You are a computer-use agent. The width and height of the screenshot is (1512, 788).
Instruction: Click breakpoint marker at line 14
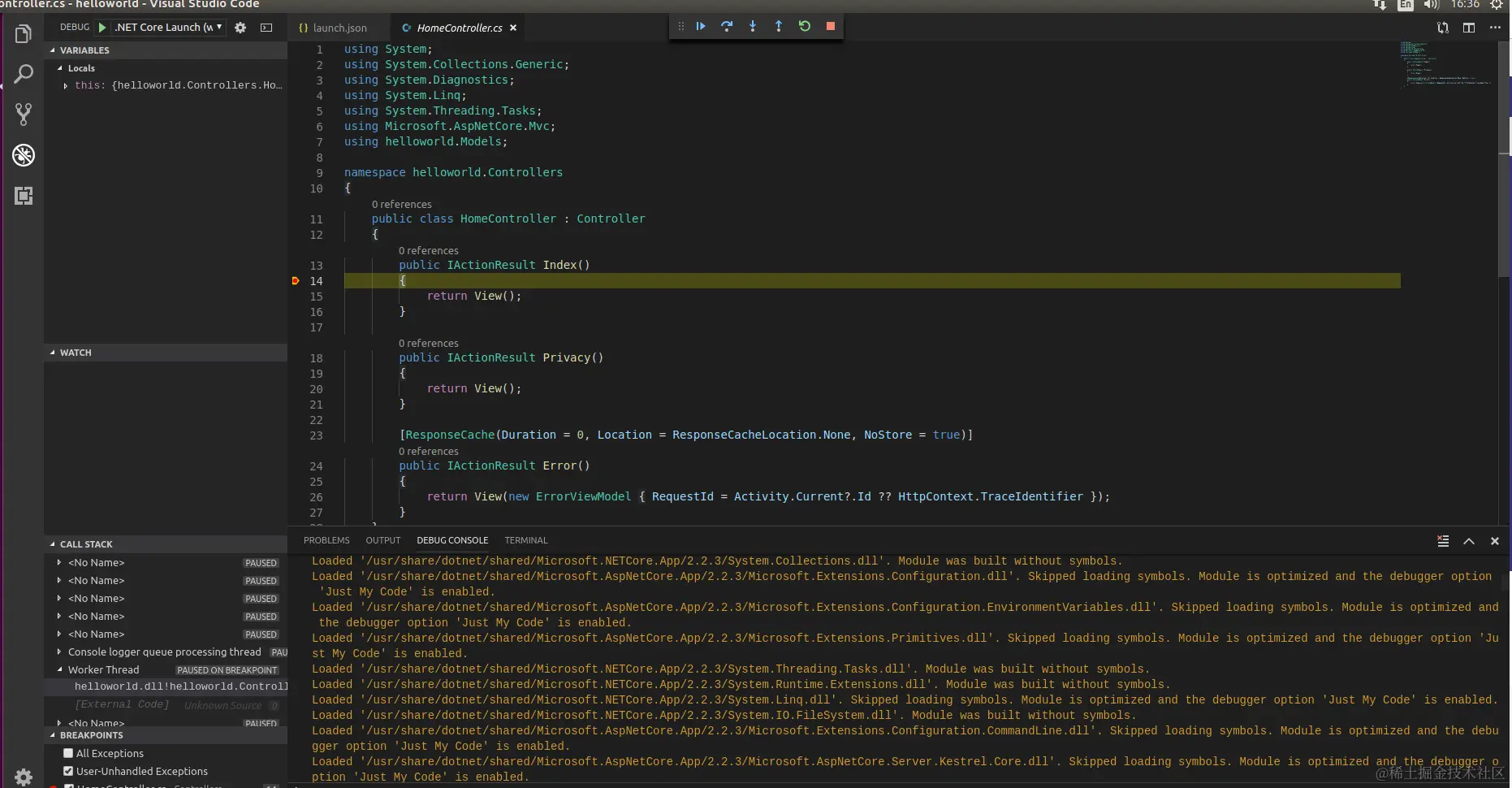(296, 281)
